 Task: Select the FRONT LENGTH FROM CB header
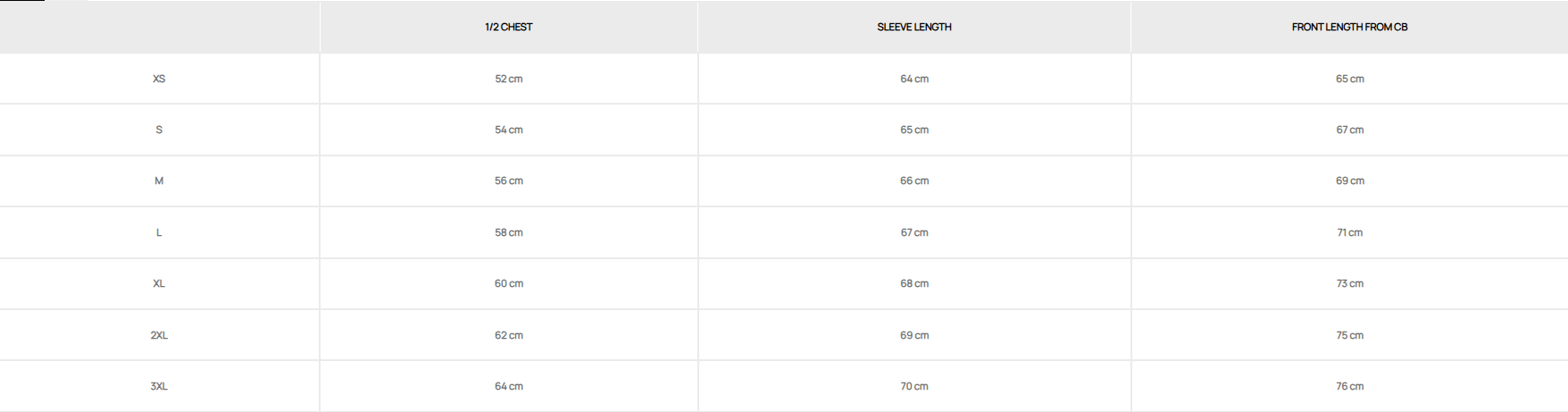click(x=1349, y=27)
